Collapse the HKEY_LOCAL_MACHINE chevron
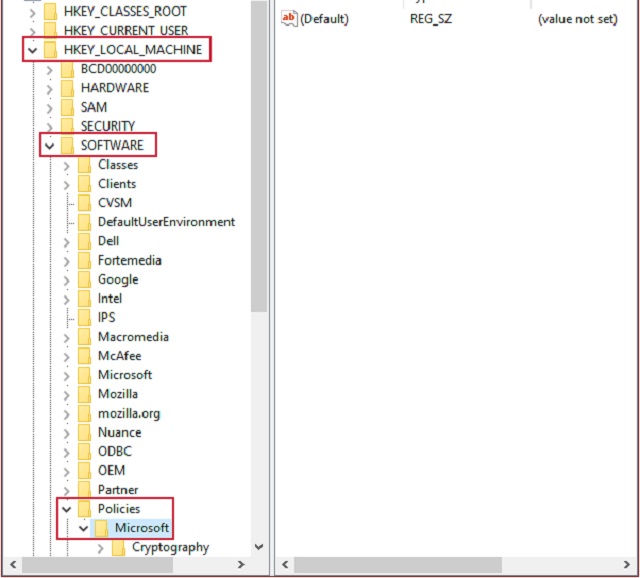This screenshot has height=578, width=640. click(x=32, y=50)
